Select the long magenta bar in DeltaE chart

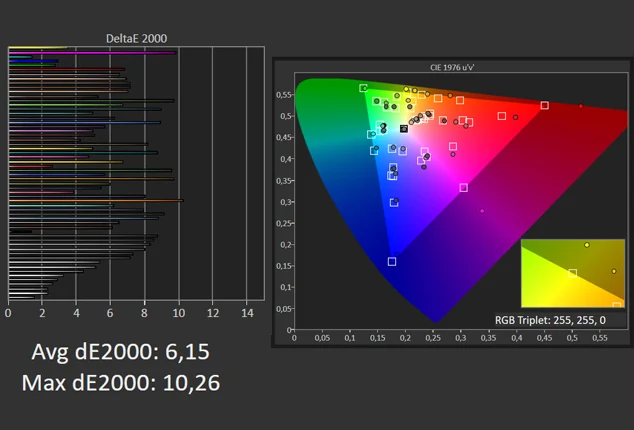coord(92,53)
